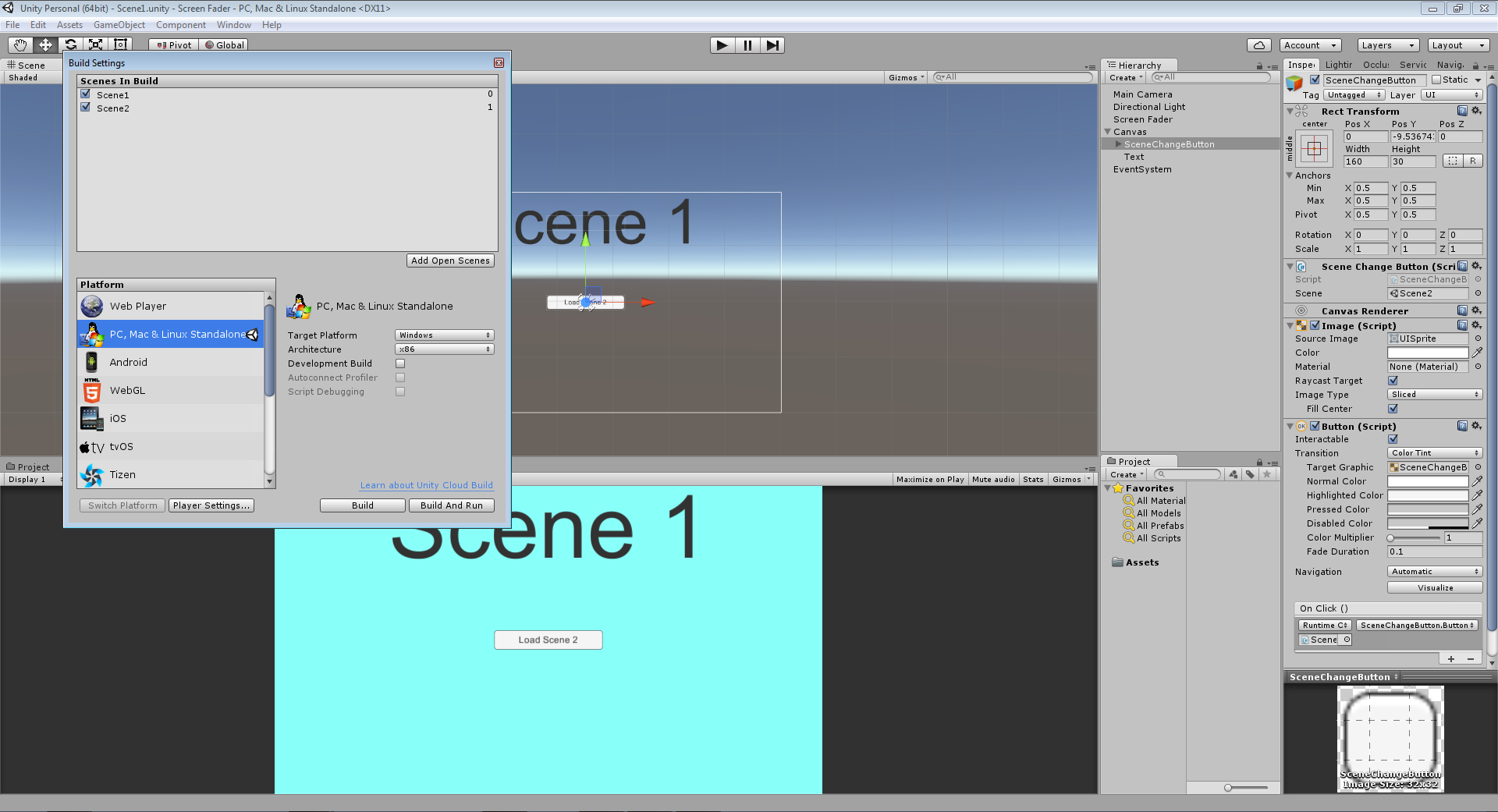The width and height of the screenshot is (1498, 812).
Task: Click the Highlighted Color swatch
Action: click(x=1428, y=495)
